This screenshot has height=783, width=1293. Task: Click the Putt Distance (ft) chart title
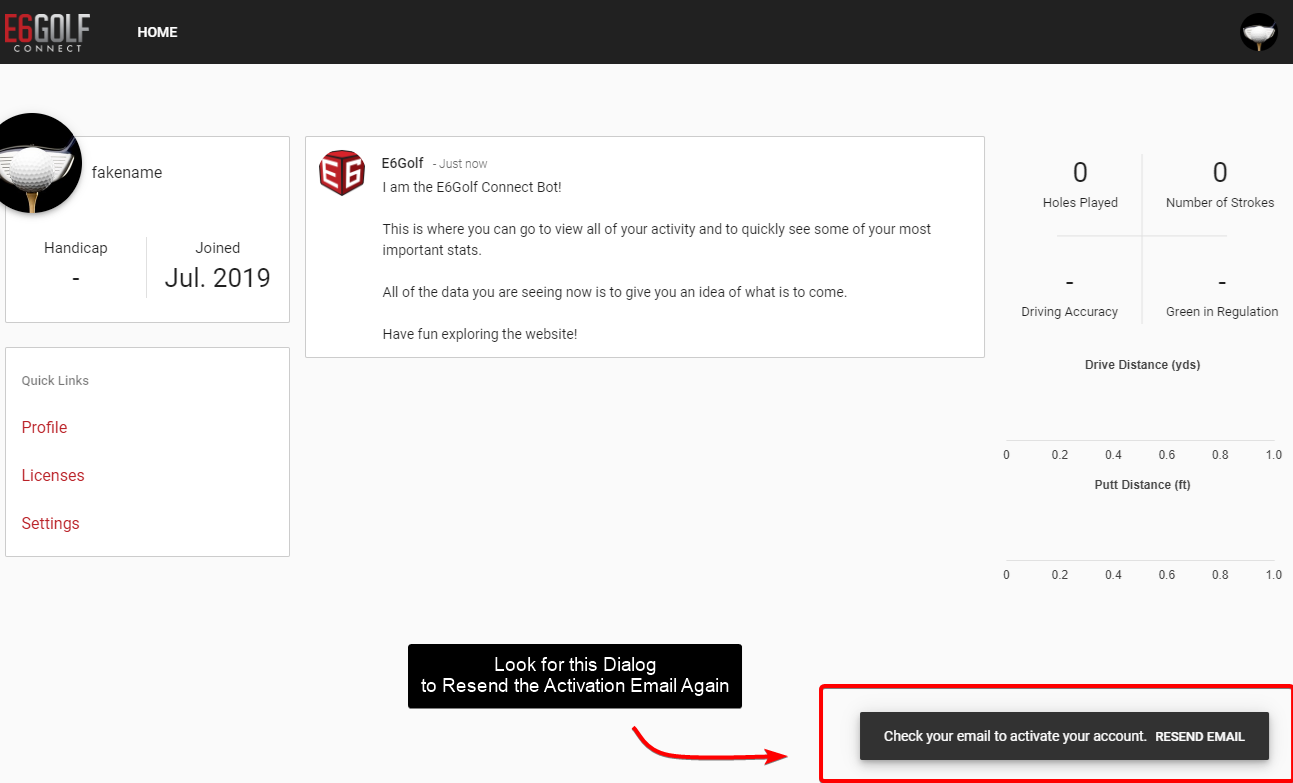[x=1142, y=485]
